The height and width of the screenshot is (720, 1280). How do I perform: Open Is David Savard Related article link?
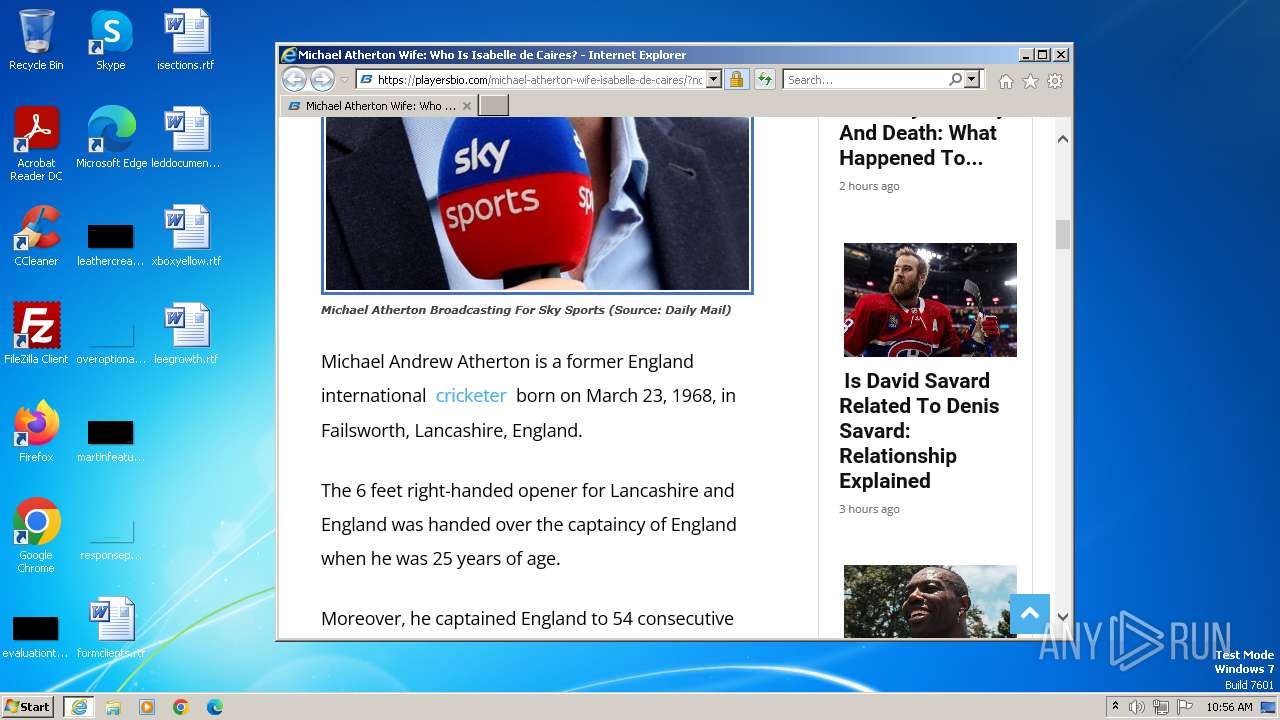pos(919,431)
